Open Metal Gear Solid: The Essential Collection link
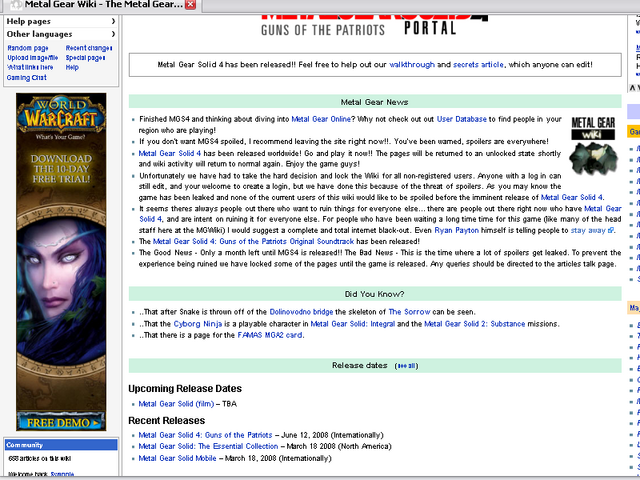Image resolution: width=640 pixels, height=480 pixels. (208, 446)
